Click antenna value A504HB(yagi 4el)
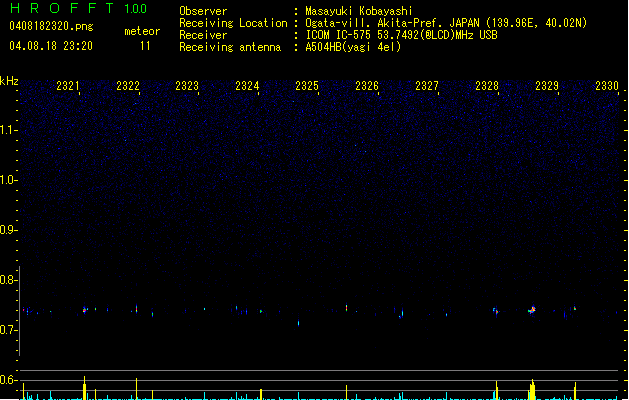 coord(353,47)
